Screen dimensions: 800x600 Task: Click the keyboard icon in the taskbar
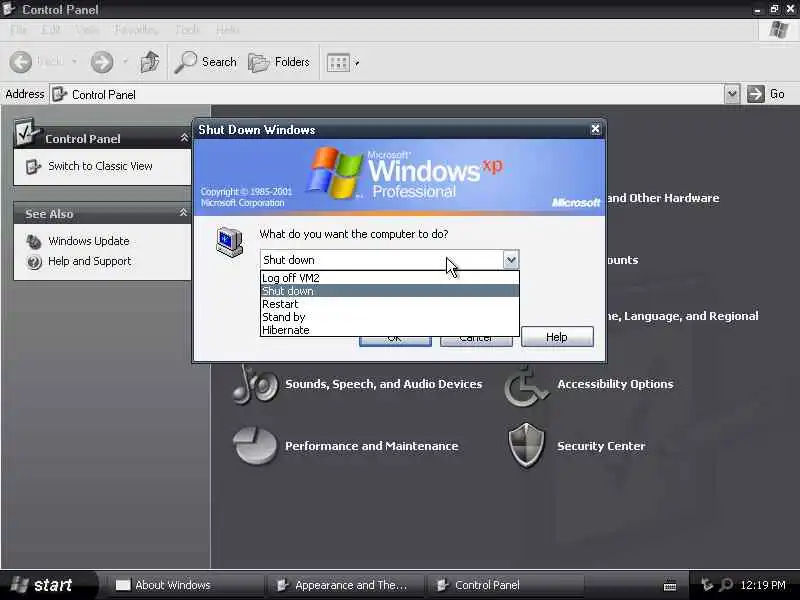pos(670,586)
